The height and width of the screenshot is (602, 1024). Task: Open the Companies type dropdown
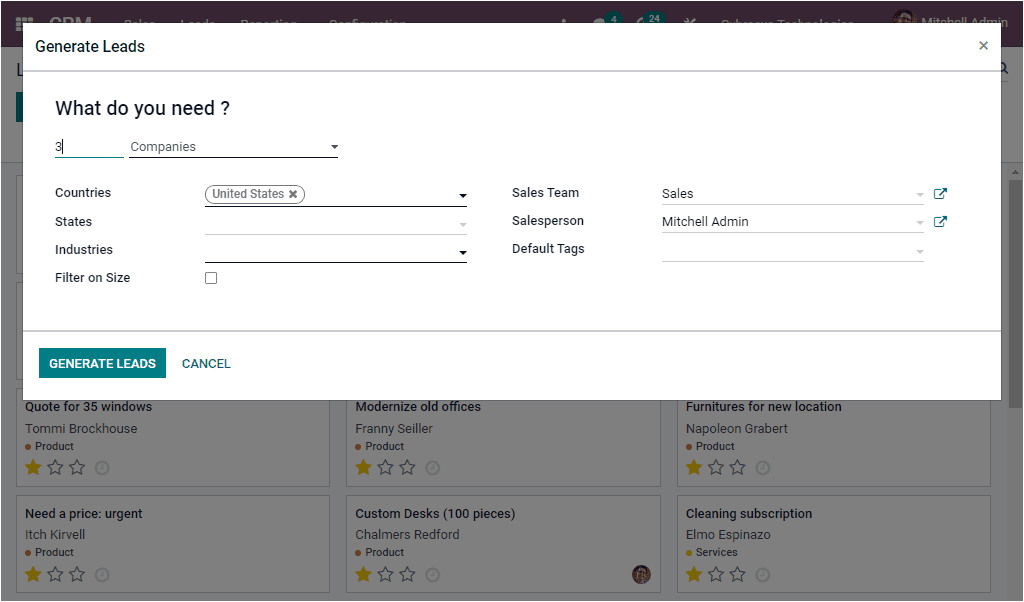click(x=334, y=145)
